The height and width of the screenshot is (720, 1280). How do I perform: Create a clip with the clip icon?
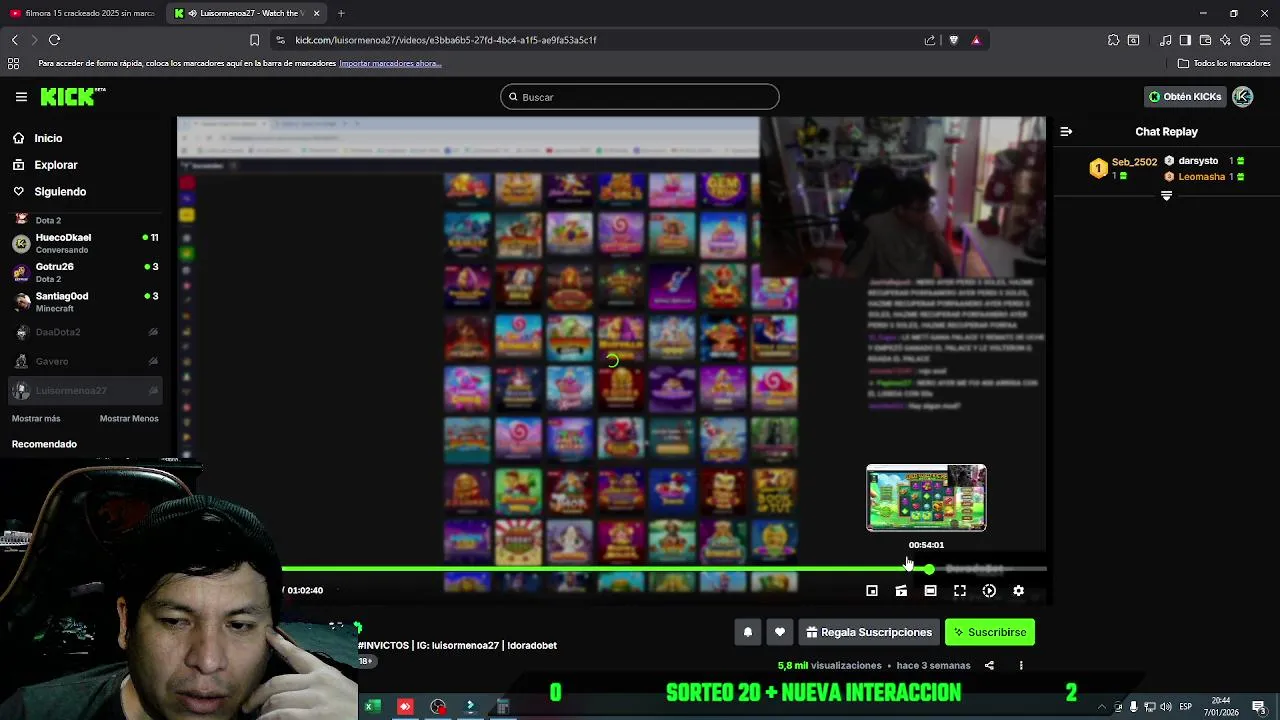coord(901,591)
